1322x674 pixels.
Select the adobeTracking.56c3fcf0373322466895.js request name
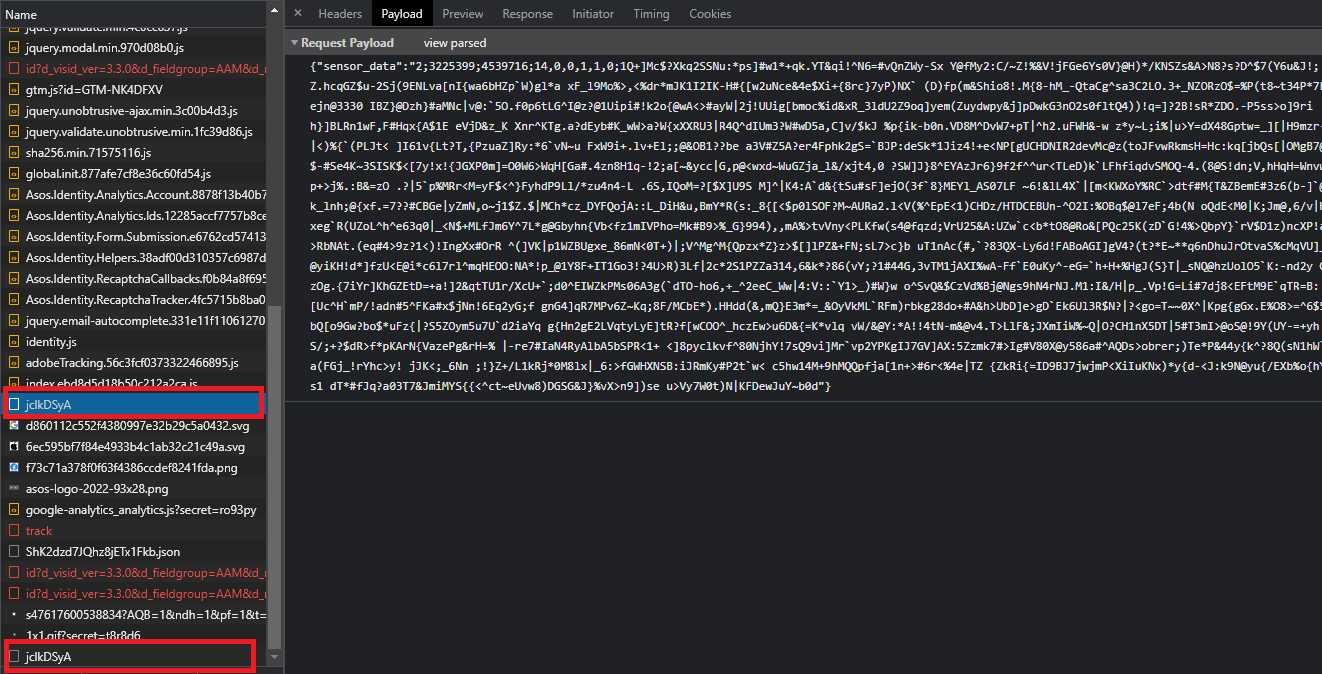coord(132,363)
